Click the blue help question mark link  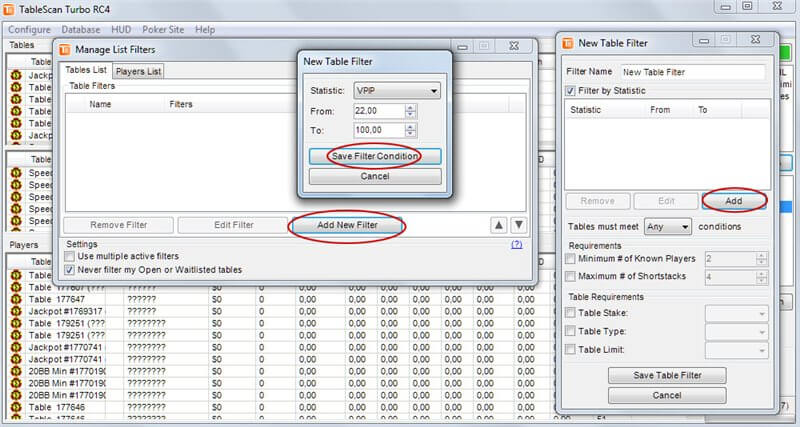[x=517, y=244]
